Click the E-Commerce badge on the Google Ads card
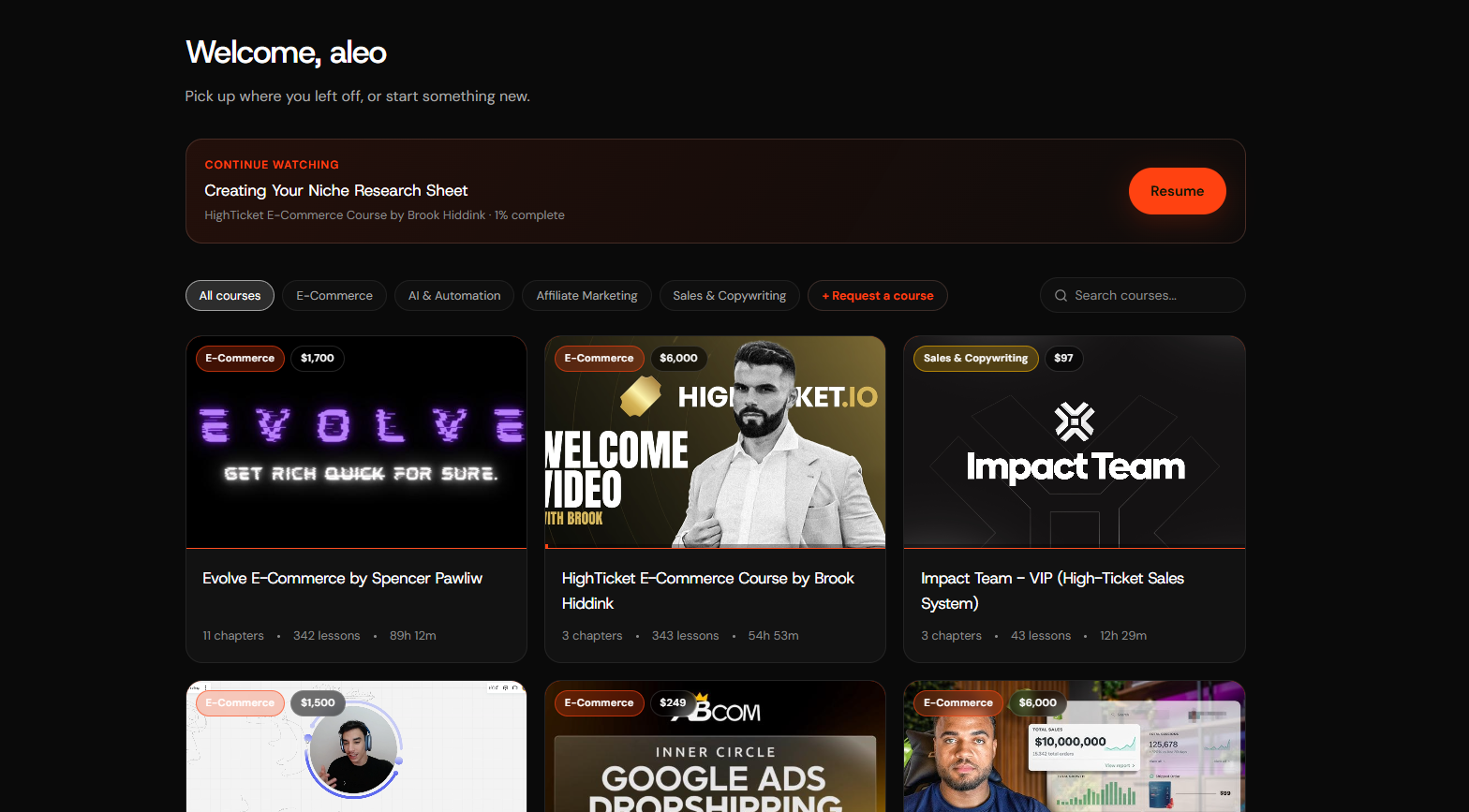1469x812 pixels. tap(599, 703)
